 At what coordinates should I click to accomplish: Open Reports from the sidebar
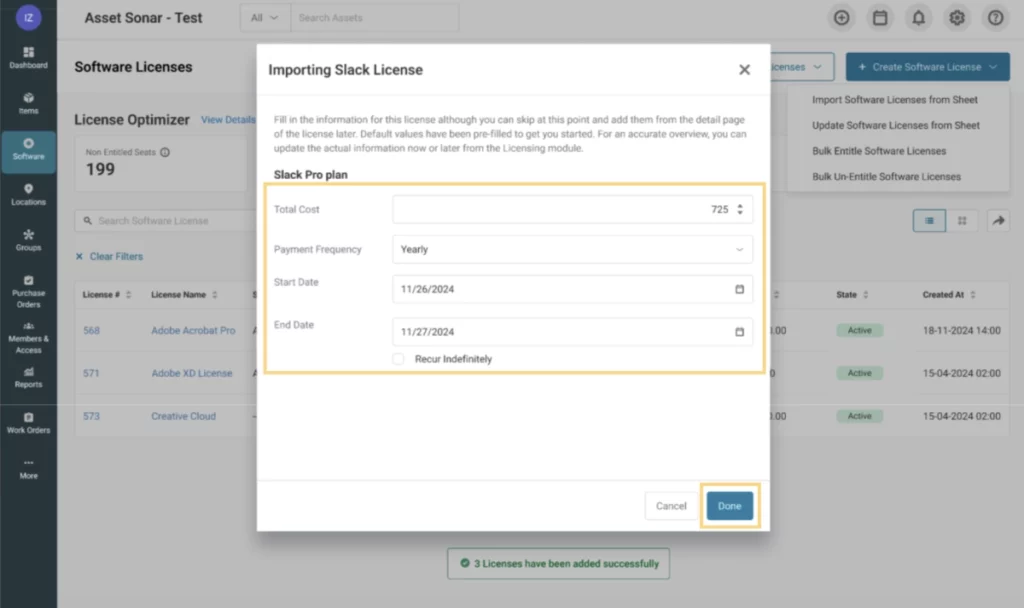pyautogui.click(x=28, y=377)
